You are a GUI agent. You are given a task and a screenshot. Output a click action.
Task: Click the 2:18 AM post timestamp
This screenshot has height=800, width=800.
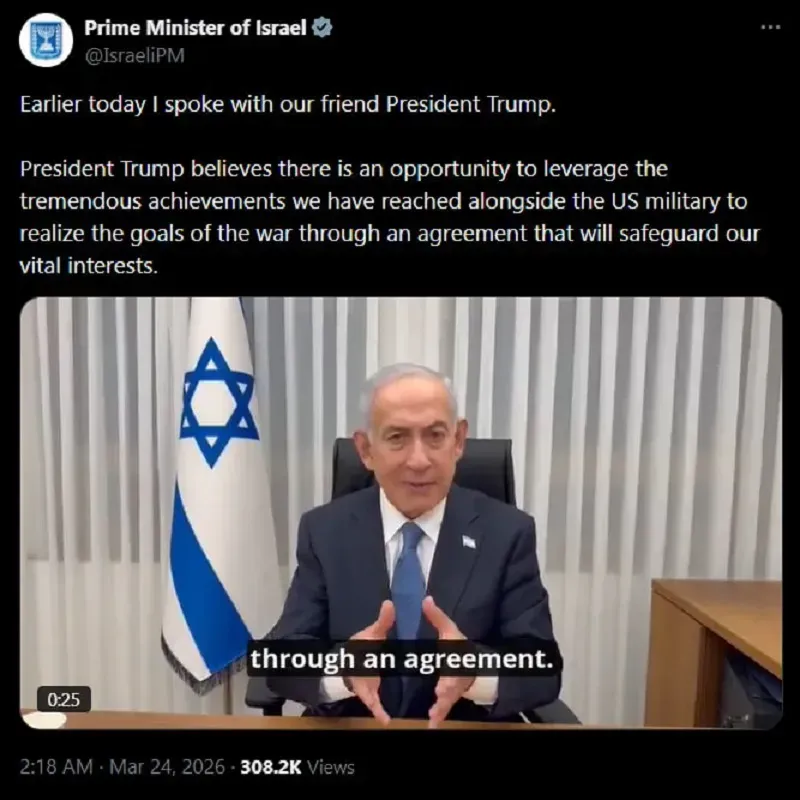tap(56, 767)
